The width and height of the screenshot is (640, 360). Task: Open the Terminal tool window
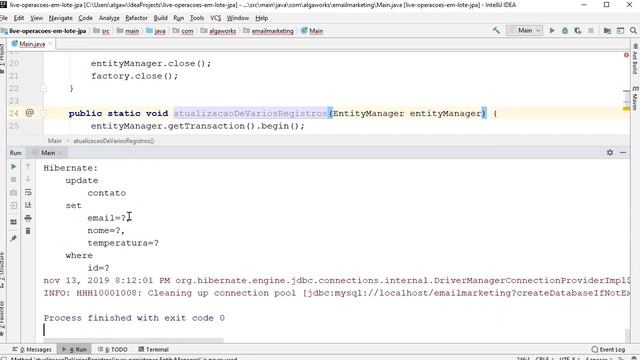coord(153,349)
